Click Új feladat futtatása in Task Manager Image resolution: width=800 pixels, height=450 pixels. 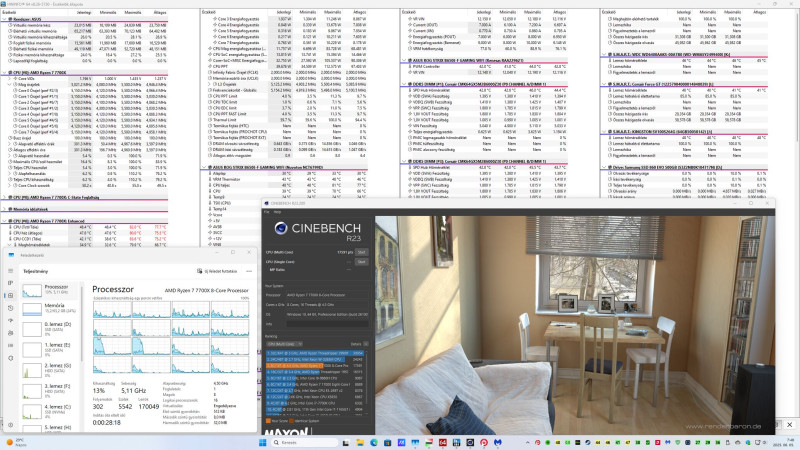point(218,271)
